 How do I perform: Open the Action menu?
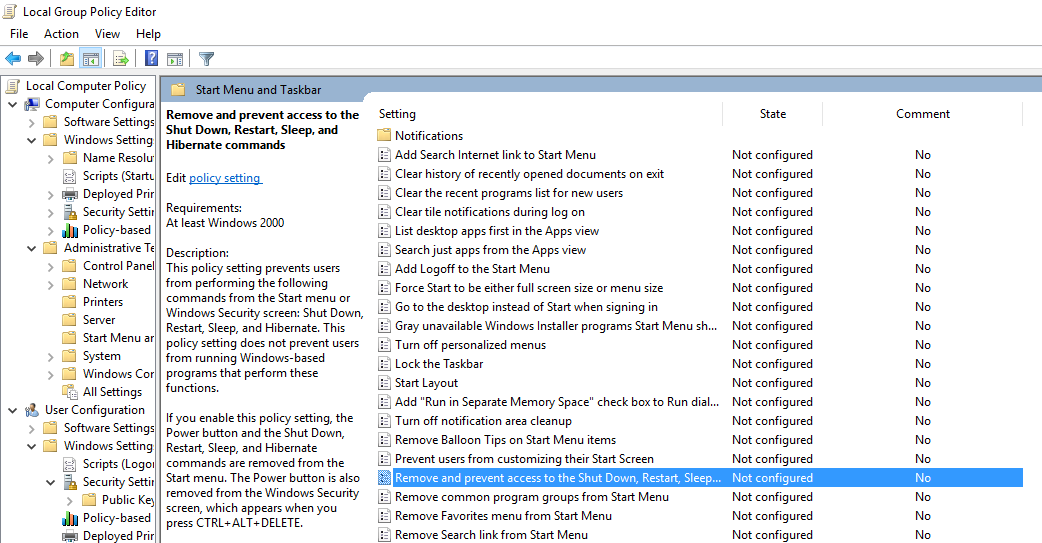tap(61, 34)
